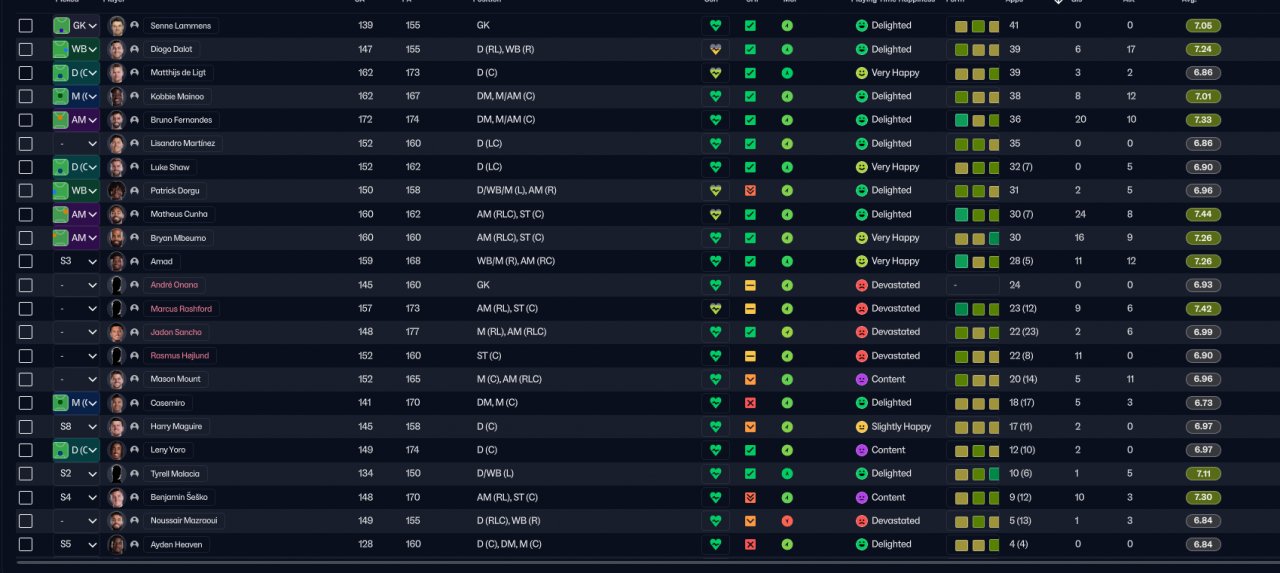The height and width of the screenshot is (573, 1280).
Task: Click Diogo Dalot's yellow condition heart icon
Action: (715, 49)
